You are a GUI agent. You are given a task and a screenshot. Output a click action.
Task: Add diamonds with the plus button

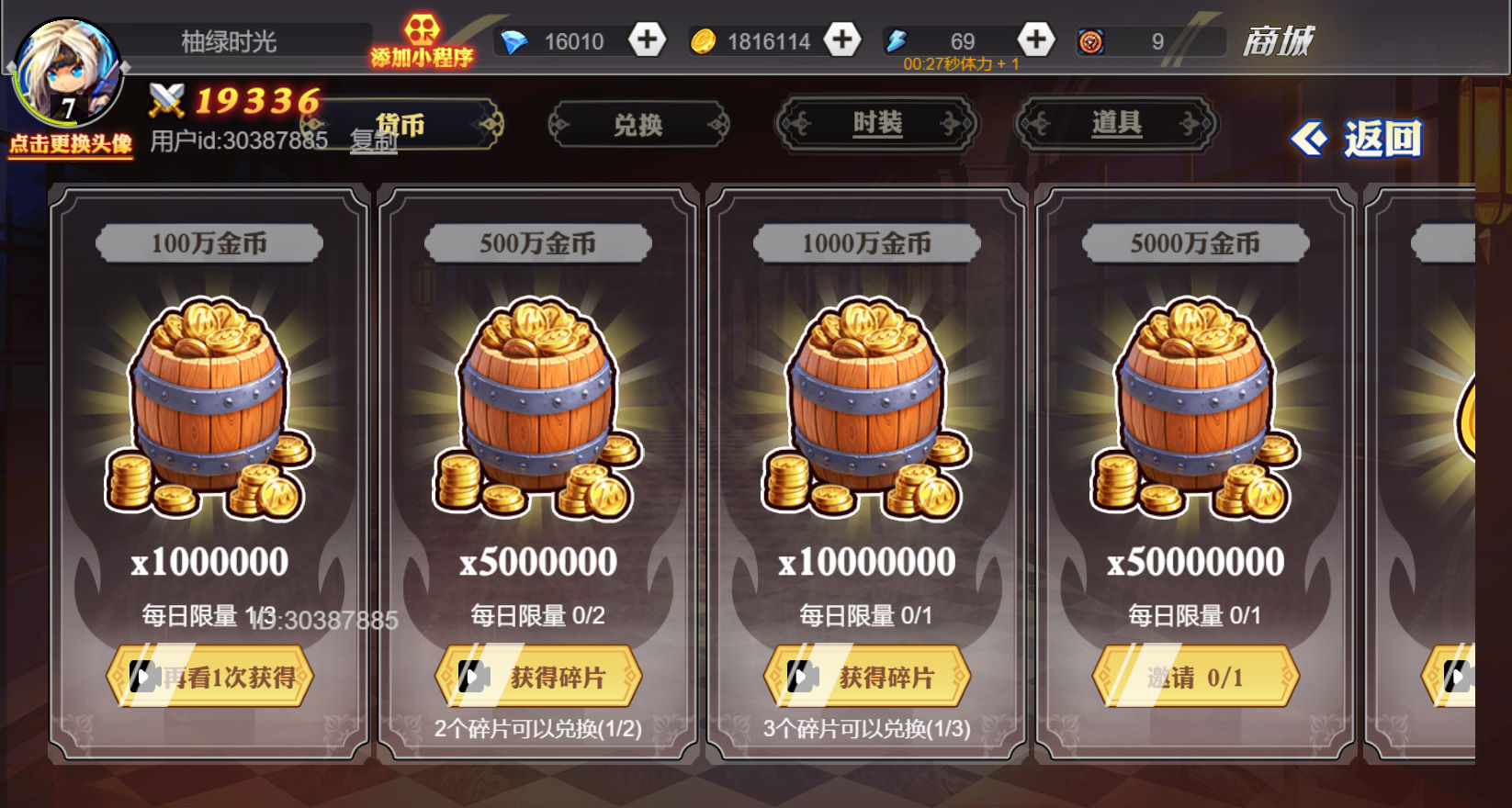pyautogui.click(x=648, y=39)
